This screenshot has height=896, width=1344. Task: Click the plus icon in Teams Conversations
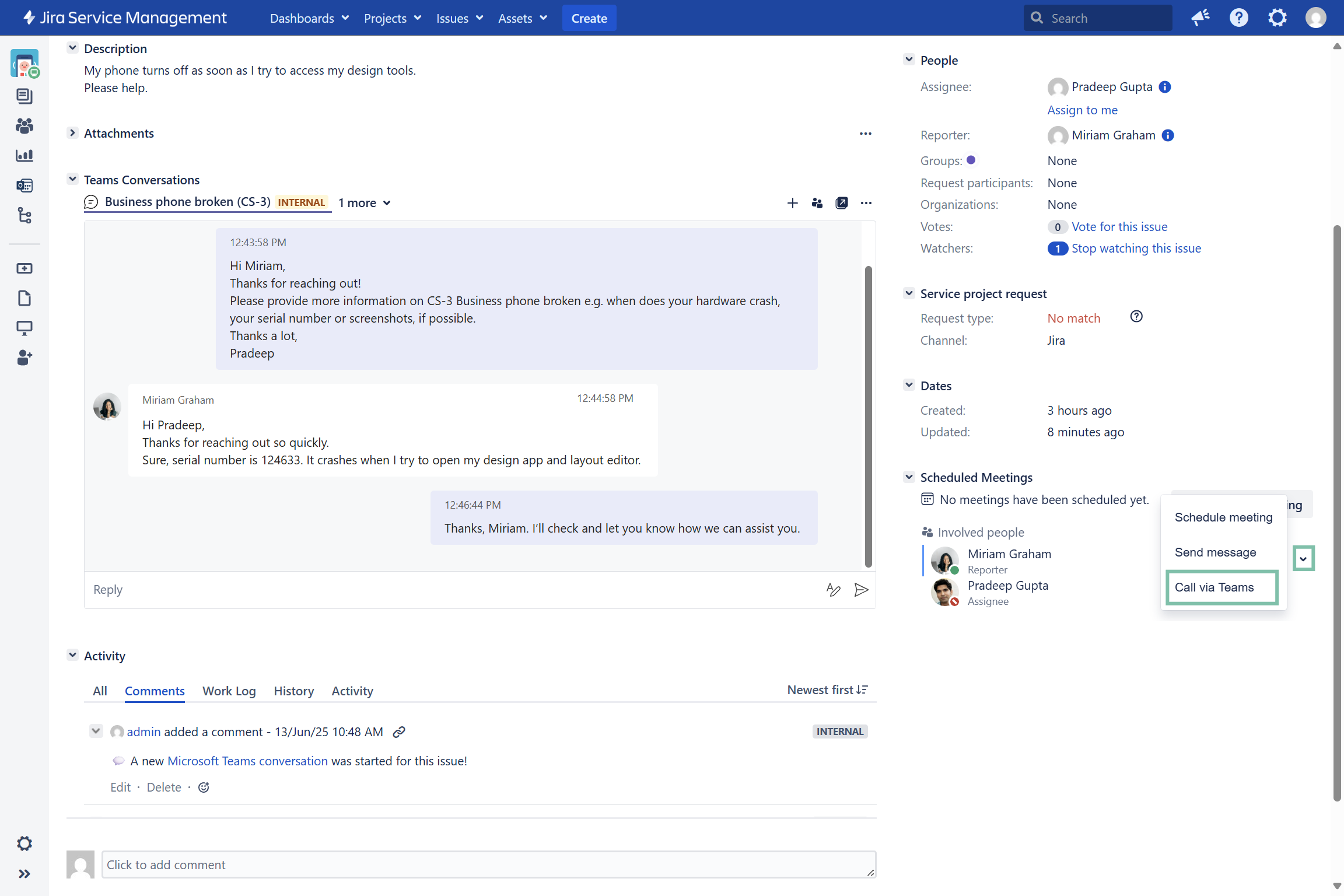click(792, 203)
